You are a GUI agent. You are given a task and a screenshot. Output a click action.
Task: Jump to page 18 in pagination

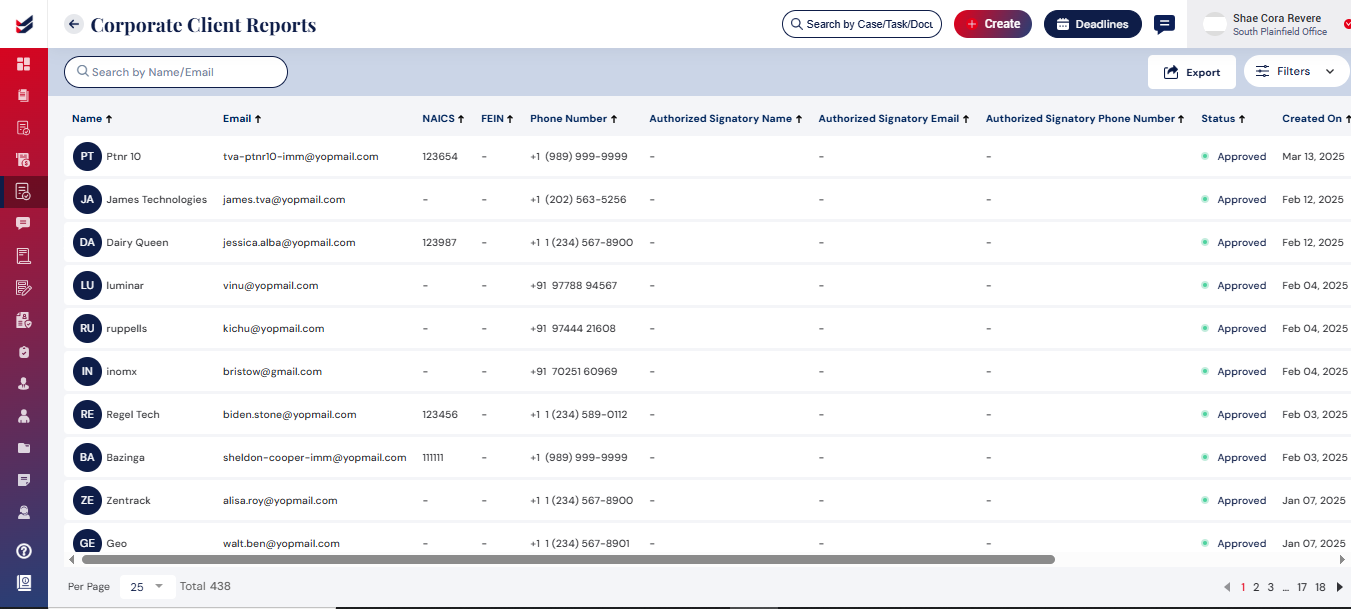1320,588
